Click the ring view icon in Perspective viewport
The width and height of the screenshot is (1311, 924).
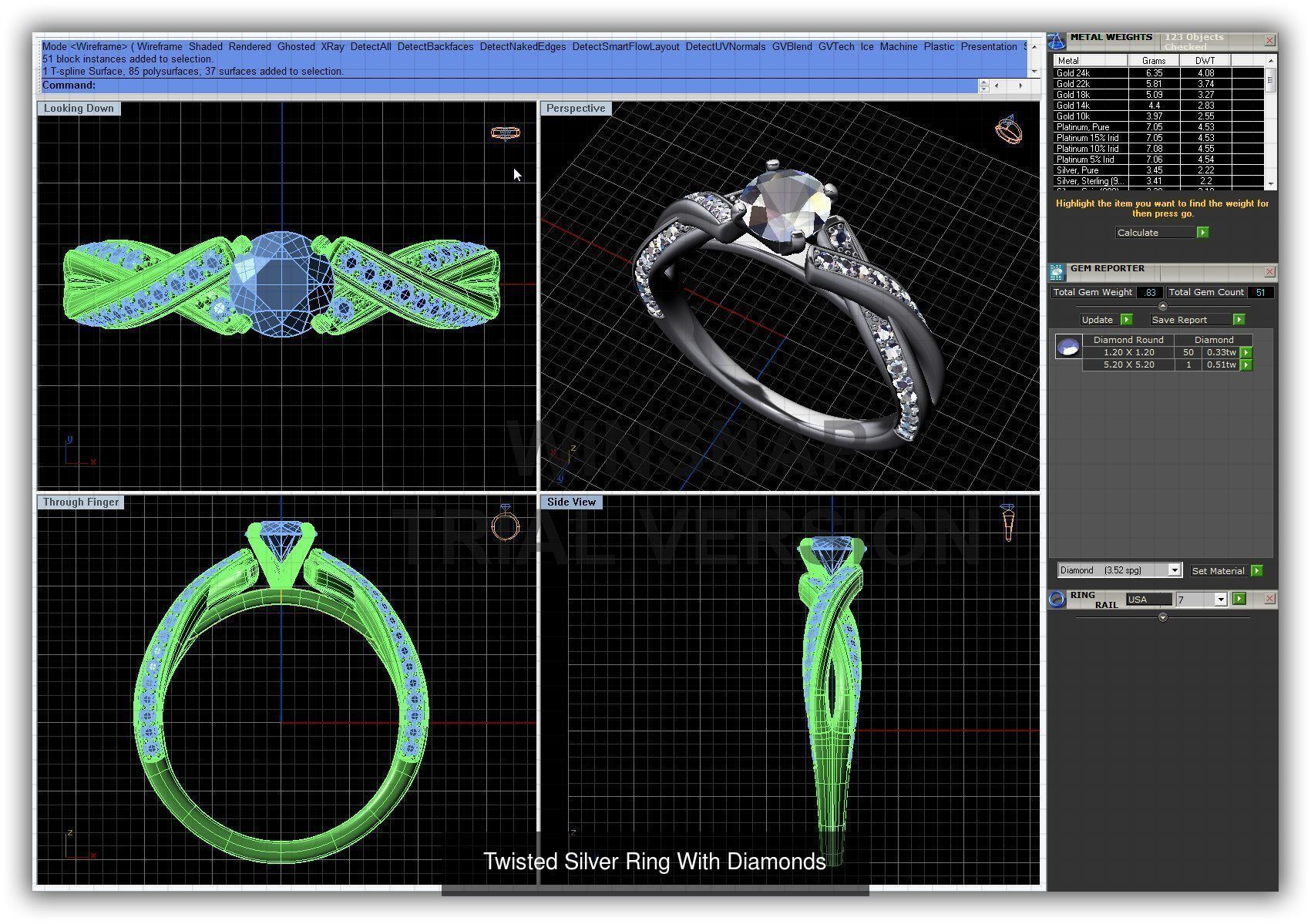pyautogui.click(x=1008, y=129)
